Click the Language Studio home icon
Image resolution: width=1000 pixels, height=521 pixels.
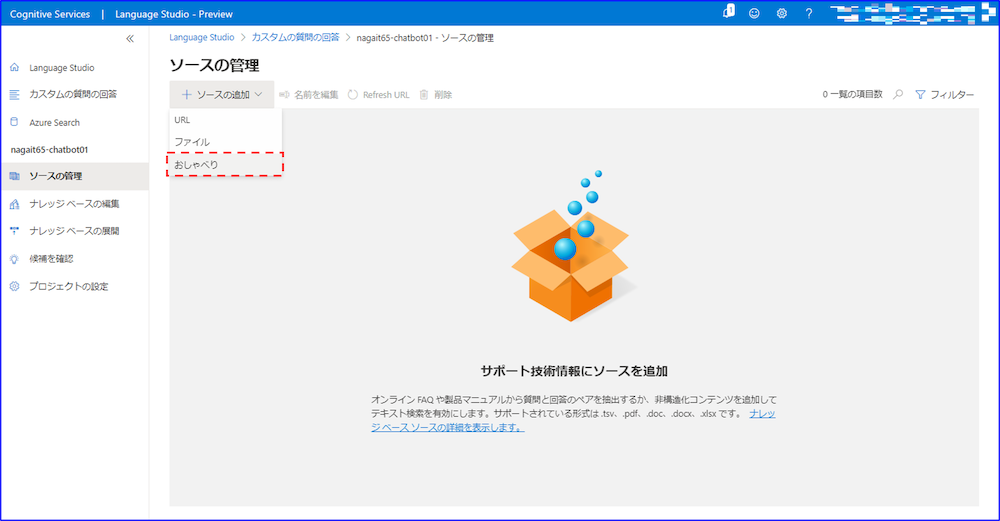(x=15, y=67)
